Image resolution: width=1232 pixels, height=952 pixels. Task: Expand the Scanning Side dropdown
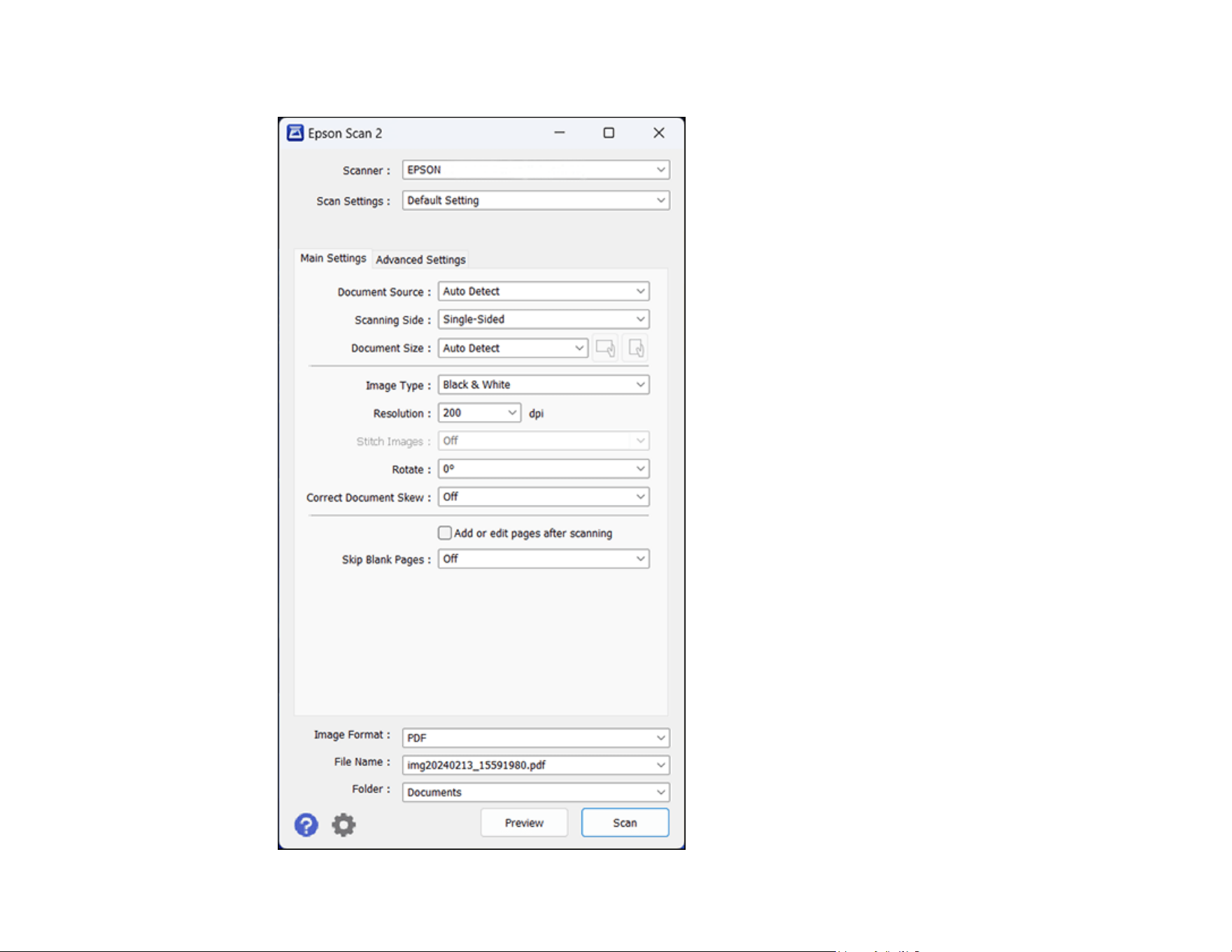point(544,320)
